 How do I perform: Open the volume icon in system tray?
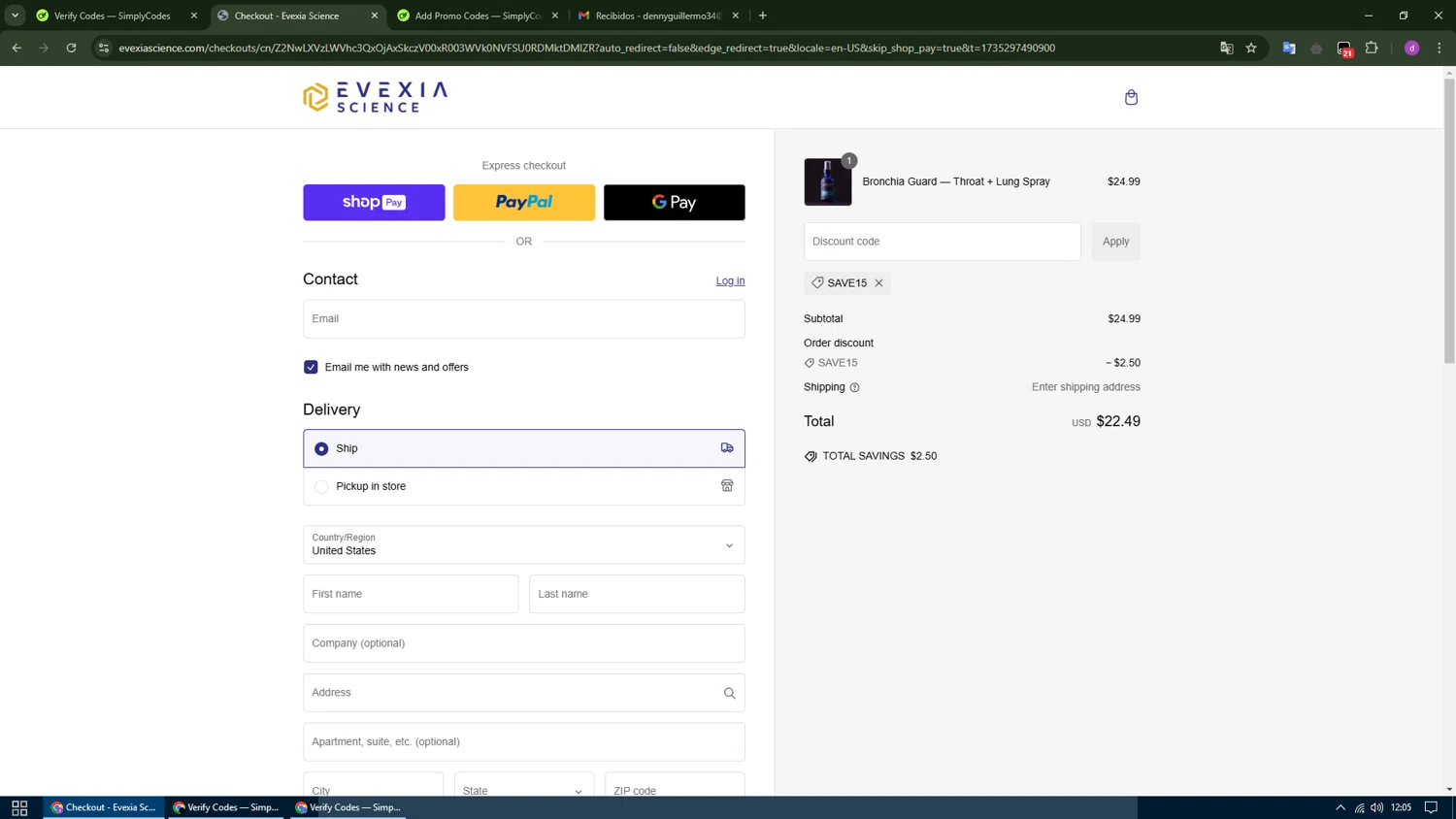[x=1377, y=807]
